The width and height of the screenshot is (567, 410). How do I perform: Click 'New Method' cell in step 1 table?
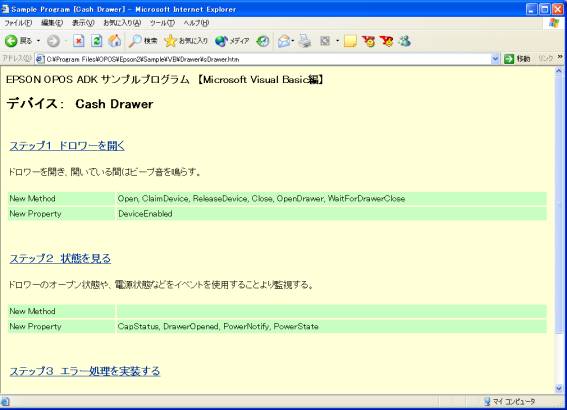click(61, 198)
